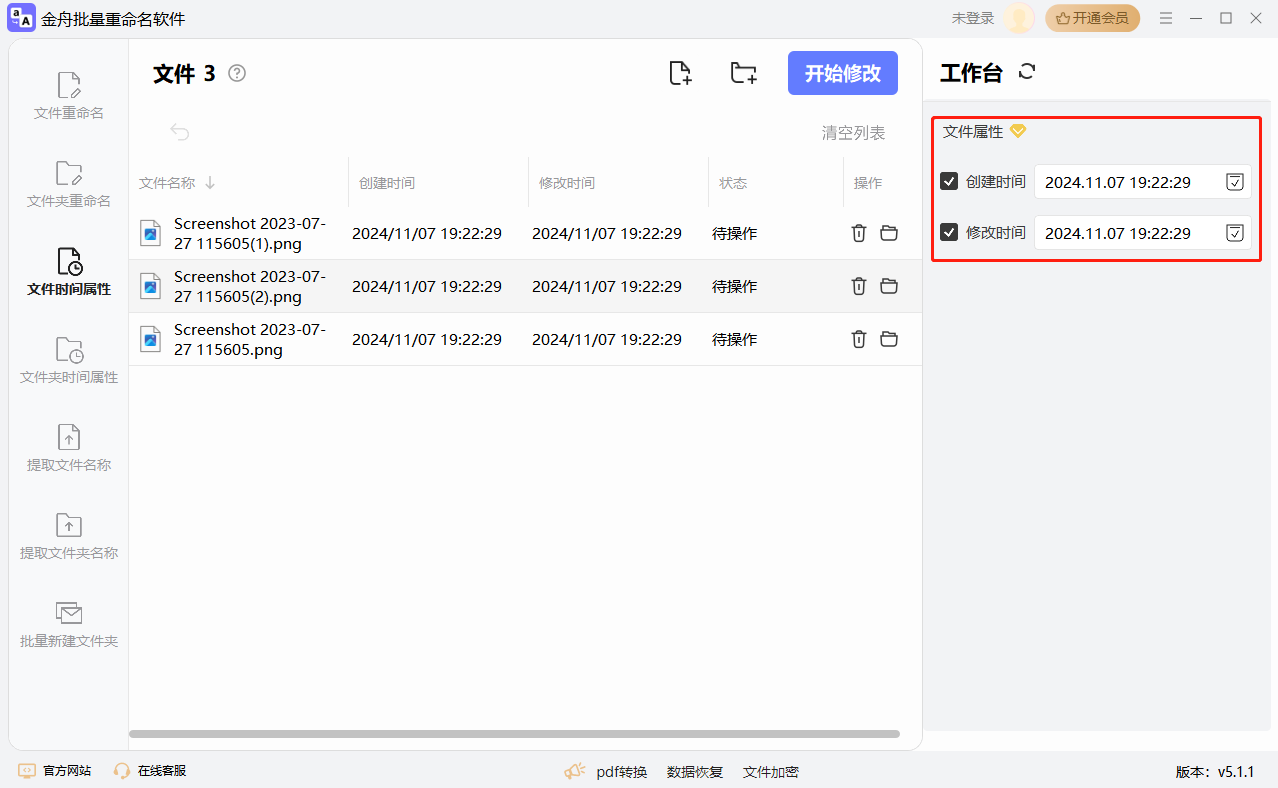Image resolution: width=1278 pixels, height=788 pixels.
Task: Click the megaphone icon in the footer
Action: [x=575, y=771]
